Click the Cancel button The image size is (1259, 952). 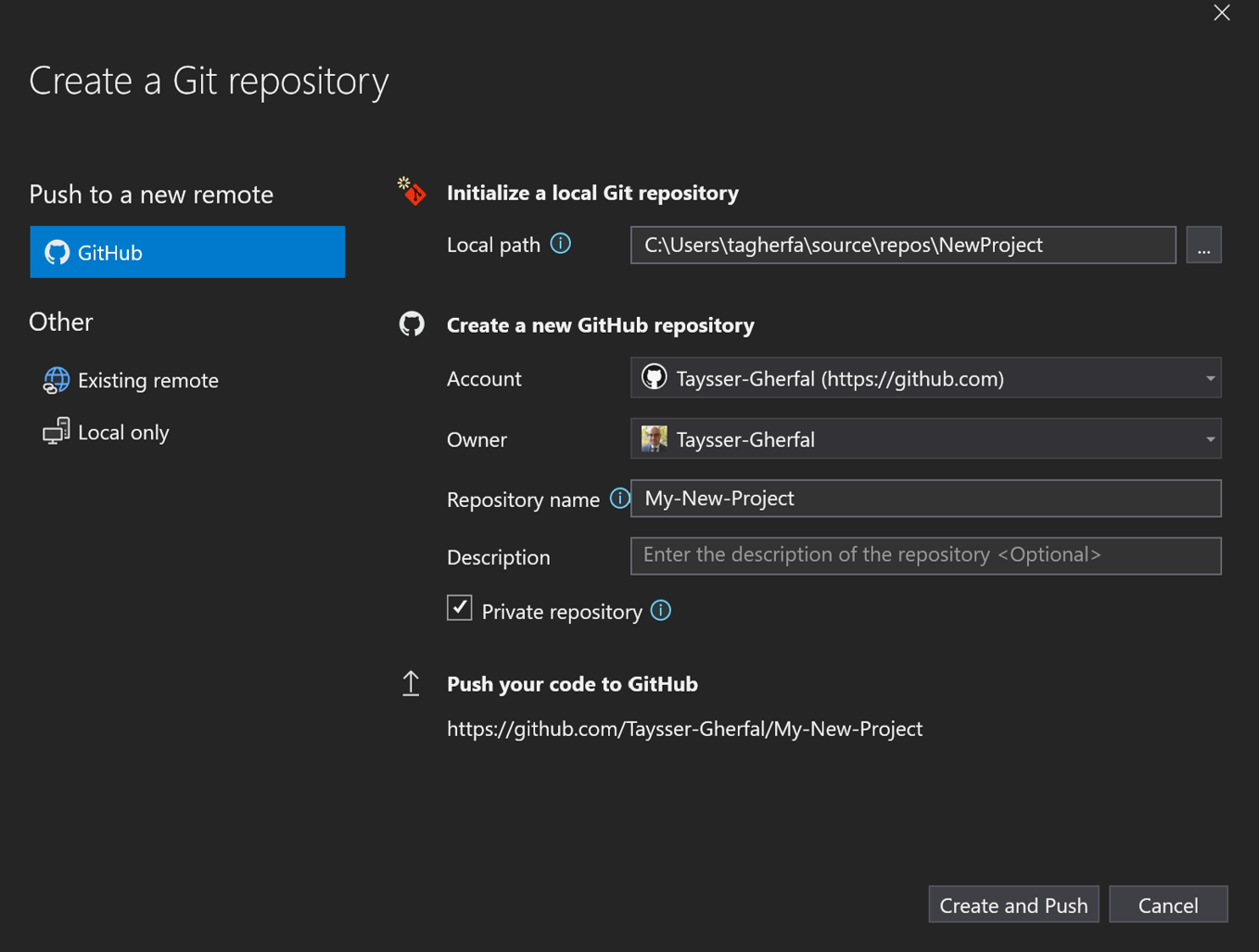point(1168,904)
